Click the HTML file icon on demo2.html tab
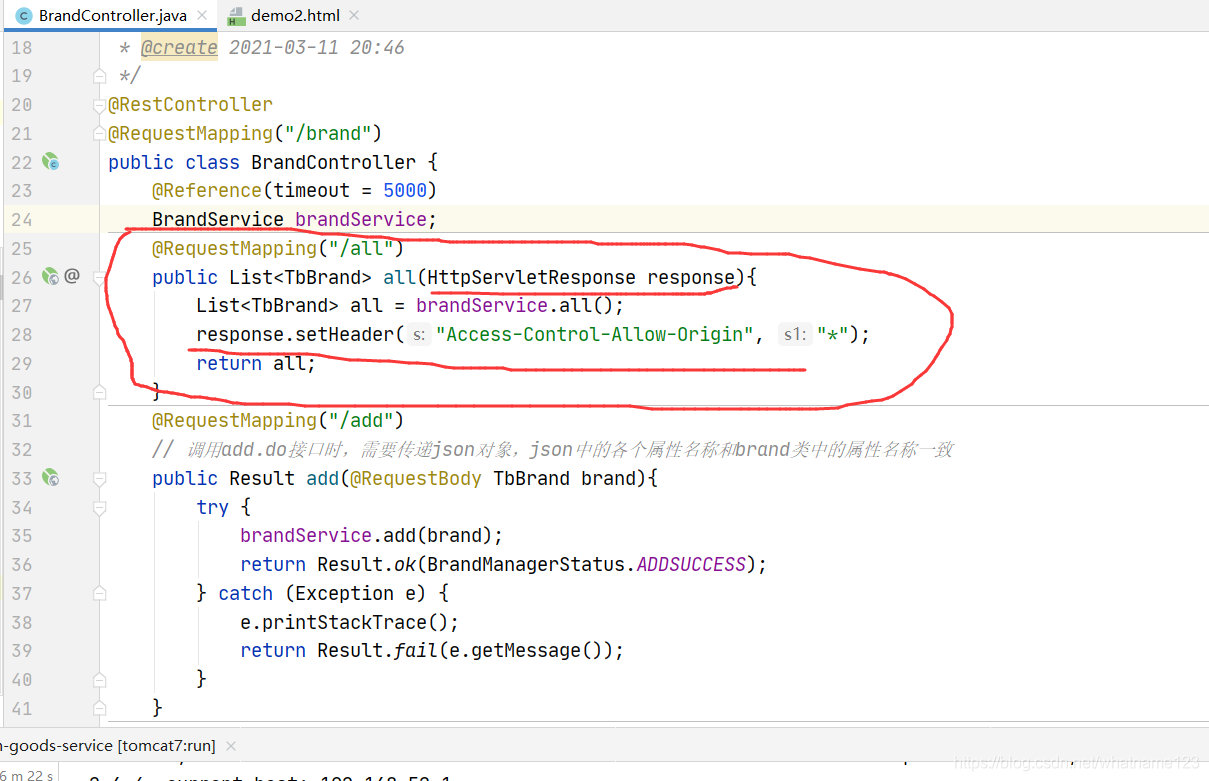 pyautogui.click(x=235, y=15)
